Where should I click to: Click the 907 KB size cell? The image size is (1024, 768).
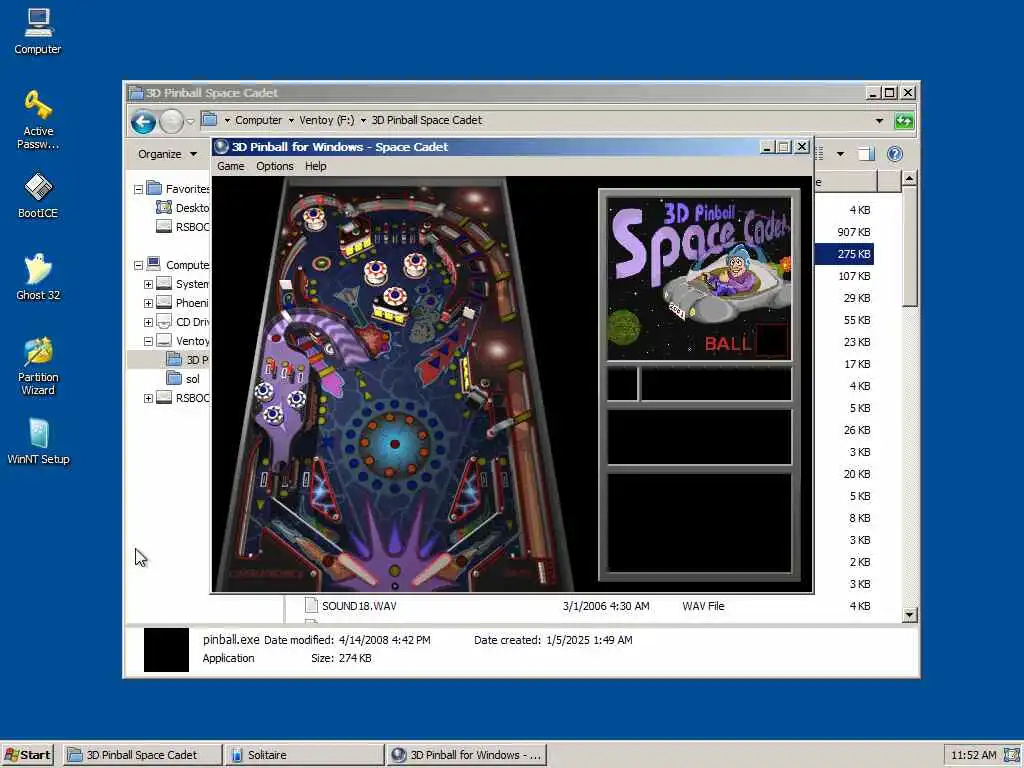pos(853,232)
